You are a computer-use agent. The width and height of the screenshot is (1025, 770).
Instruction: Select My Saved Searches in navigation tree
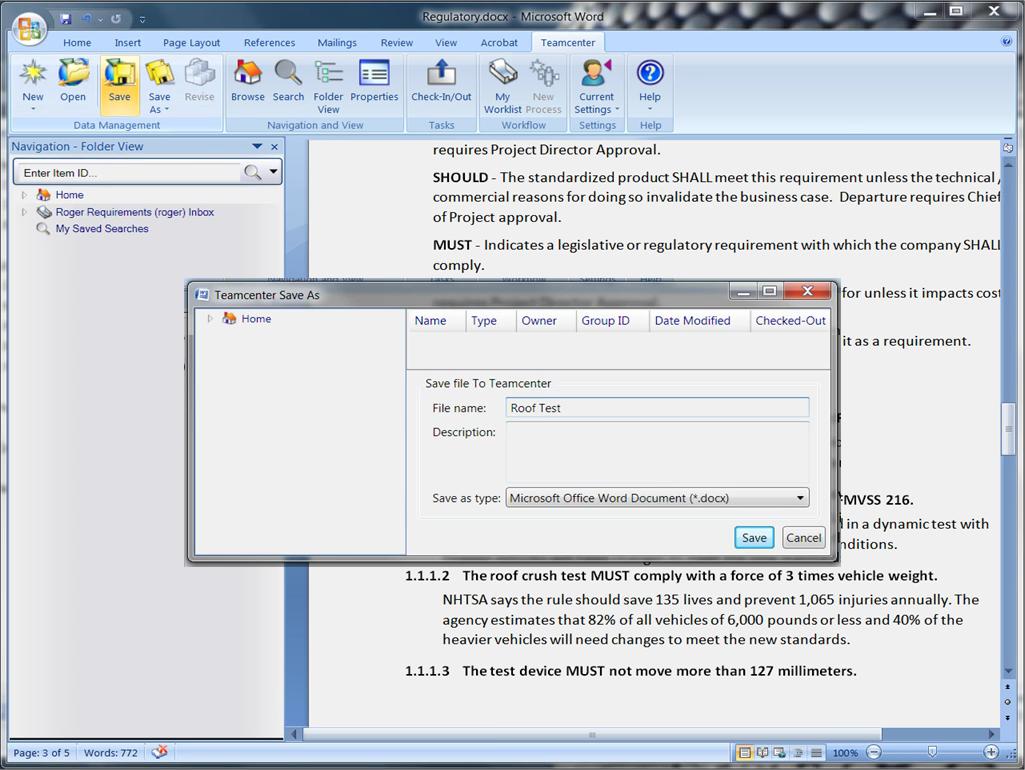pos(101,229)
